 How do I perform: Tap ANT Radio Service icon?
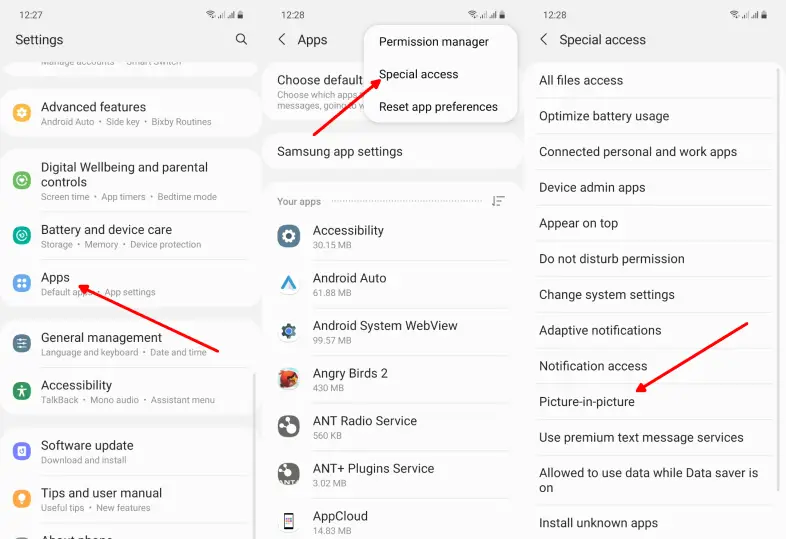coord(289,426)
